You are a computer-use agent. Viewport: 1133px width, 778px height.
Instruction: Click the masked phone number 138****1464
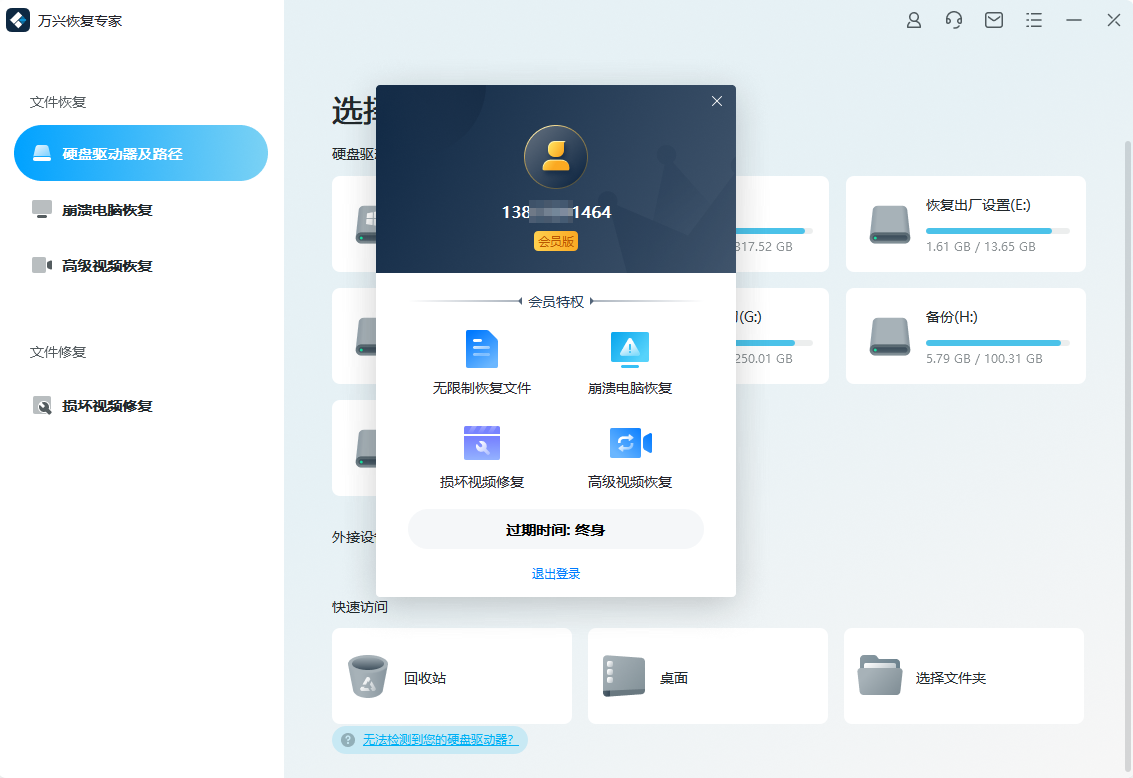[556, 212]
